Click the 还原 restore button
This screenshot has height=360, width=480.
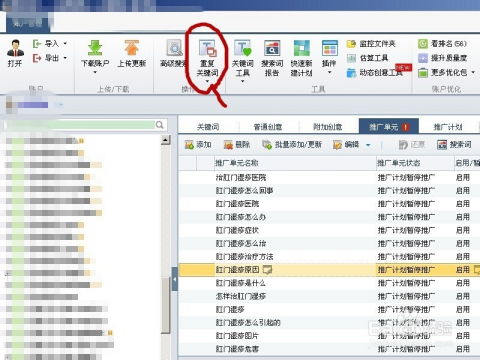(x=412, y=145)
